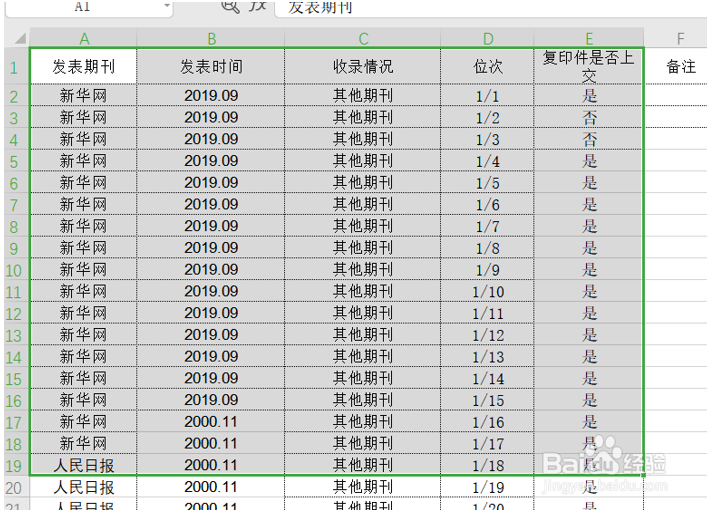Click cell with value 1/2
Screen dimensions: 707x510
click(487, 117)
